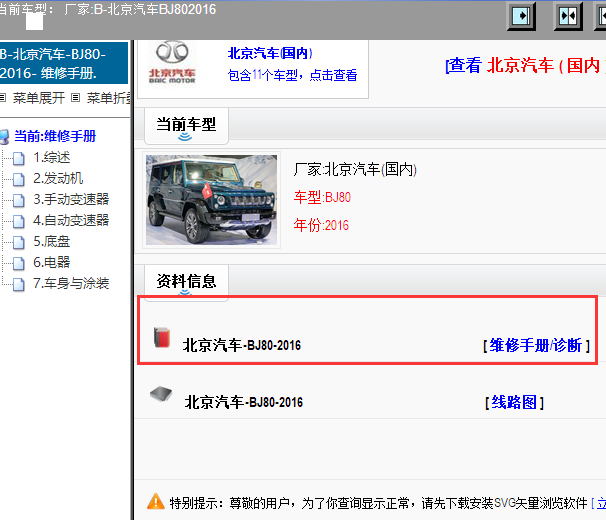This screenshot has height=520, width=606.
Task: Open the 2.发动机 section
Action: [58, 178]
